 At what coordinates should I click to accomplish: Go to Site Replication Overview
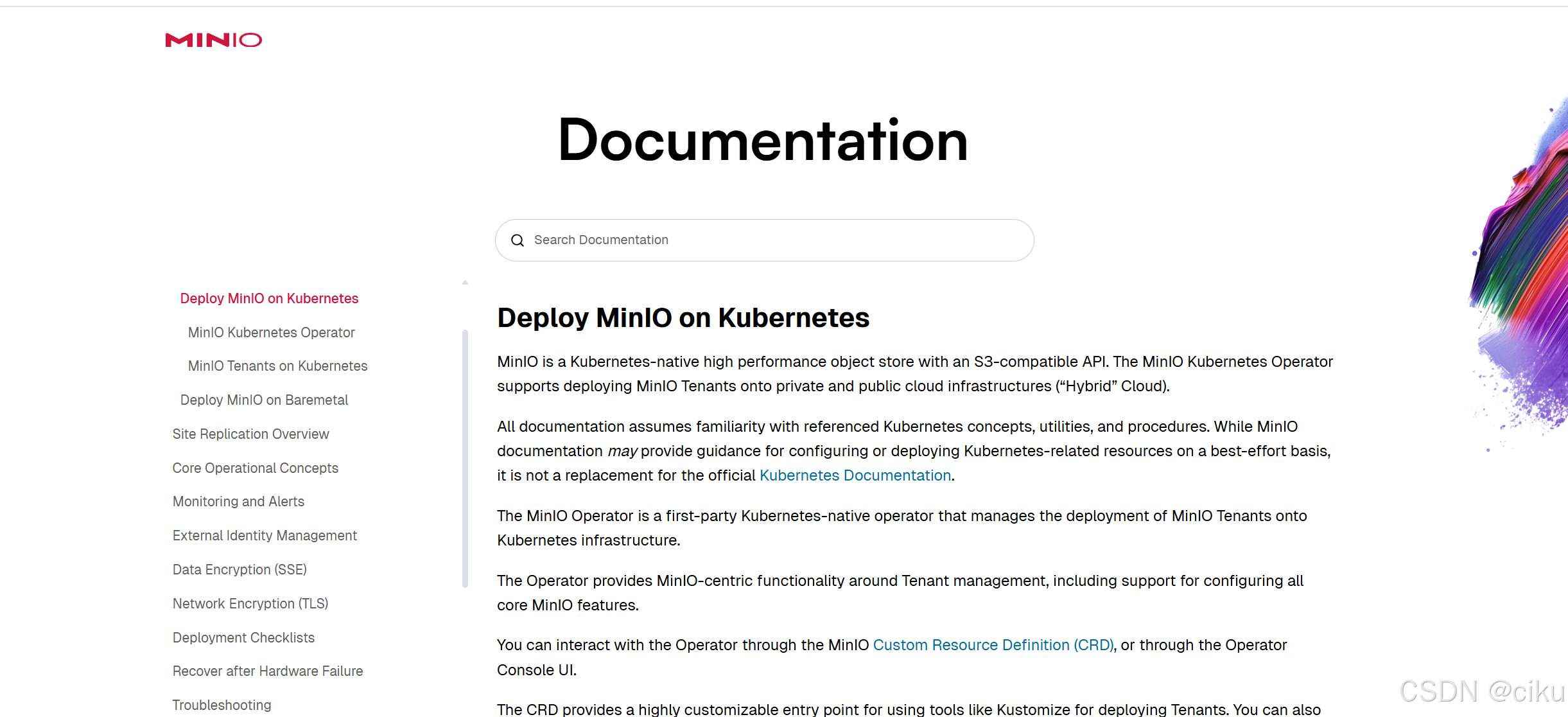pos(250,434)
